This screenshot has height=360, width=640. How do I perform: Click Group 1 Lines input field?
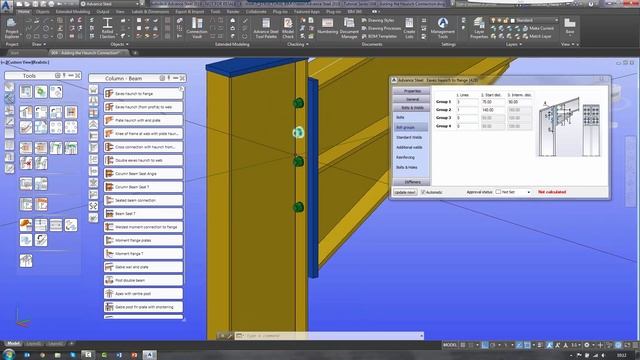pyautogui.click(x=467, y=102)
